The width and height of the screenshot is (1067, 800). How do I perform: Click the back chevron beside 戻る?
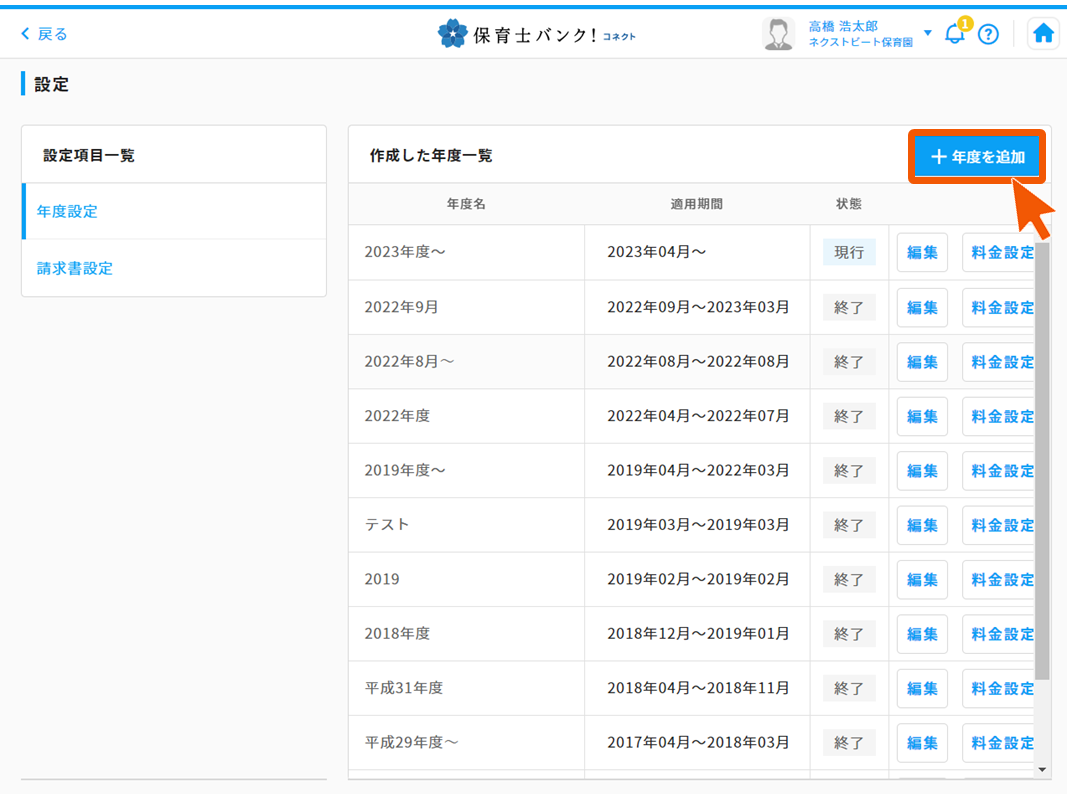[24, 33]
